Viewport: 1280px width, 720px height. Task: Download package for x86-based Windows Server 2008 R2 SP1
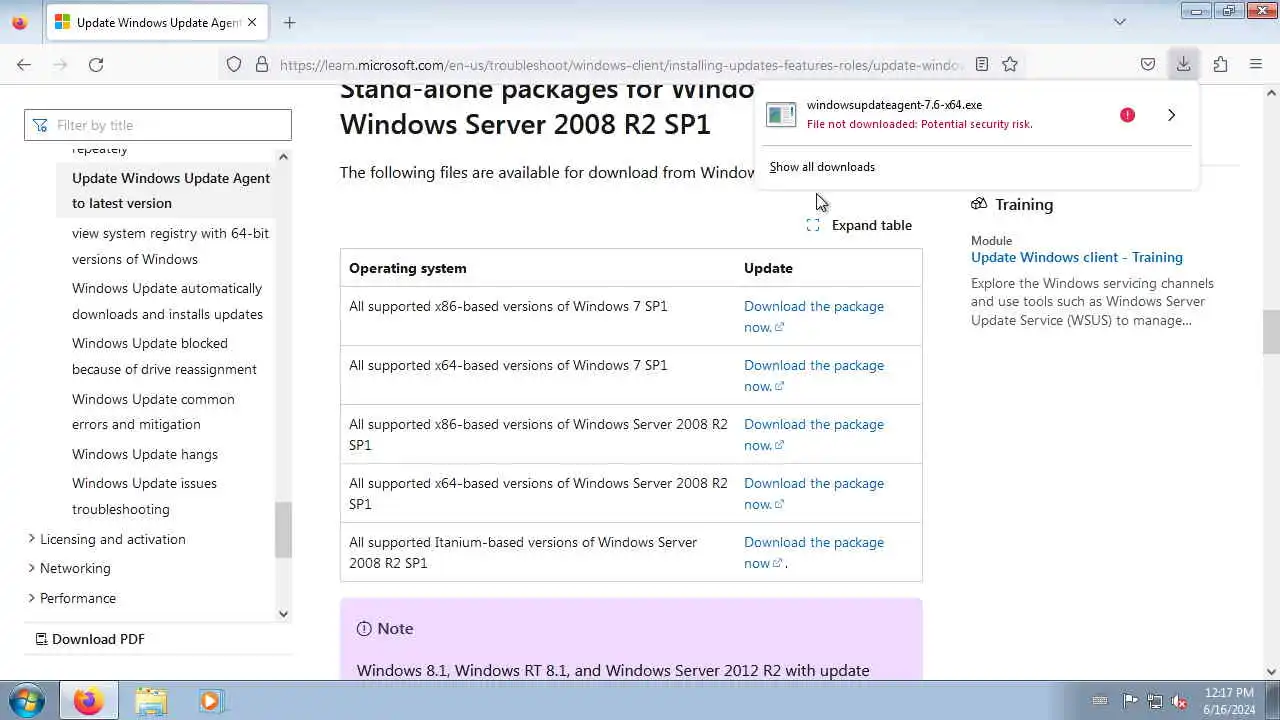813,434
